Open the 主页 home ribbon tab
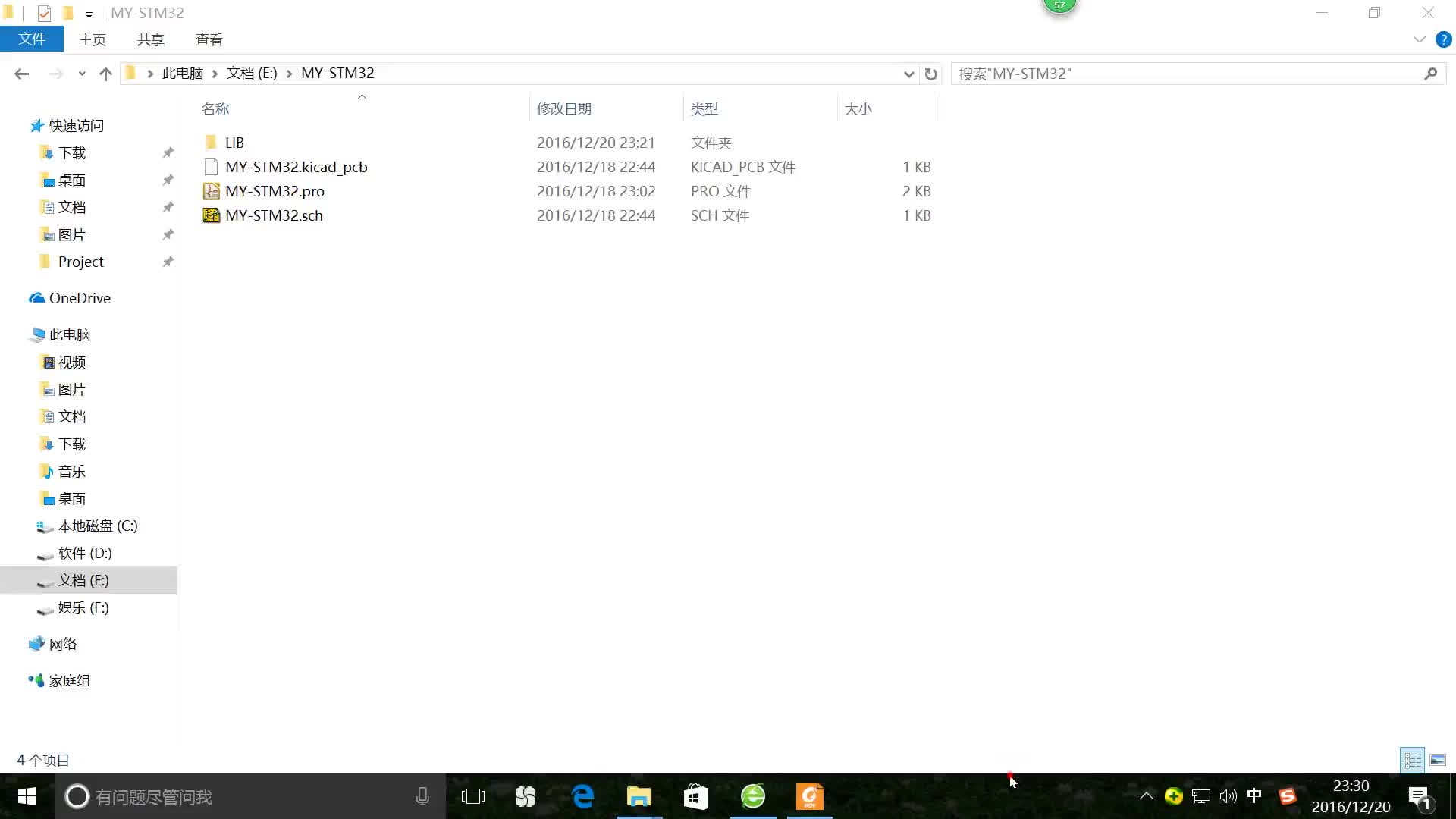Image resolution: width=1456 pixels, height=819 pixels. [93, 39]
